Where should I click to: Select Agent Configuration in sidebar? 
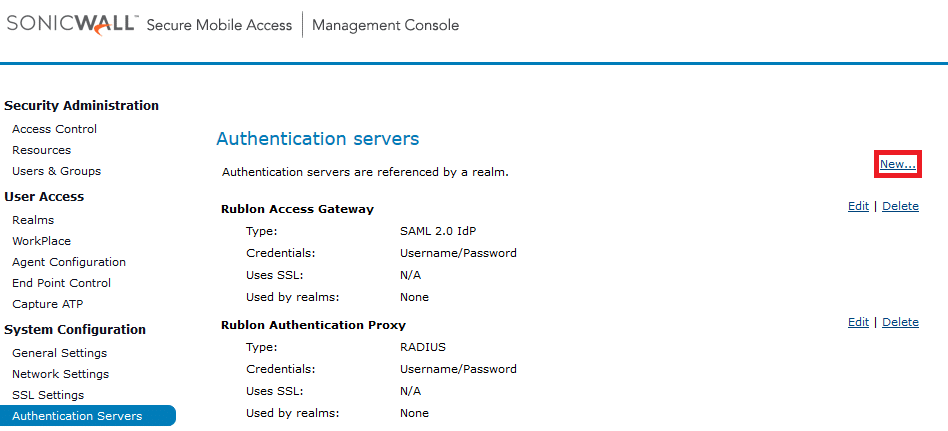click(x=69, y=262)
